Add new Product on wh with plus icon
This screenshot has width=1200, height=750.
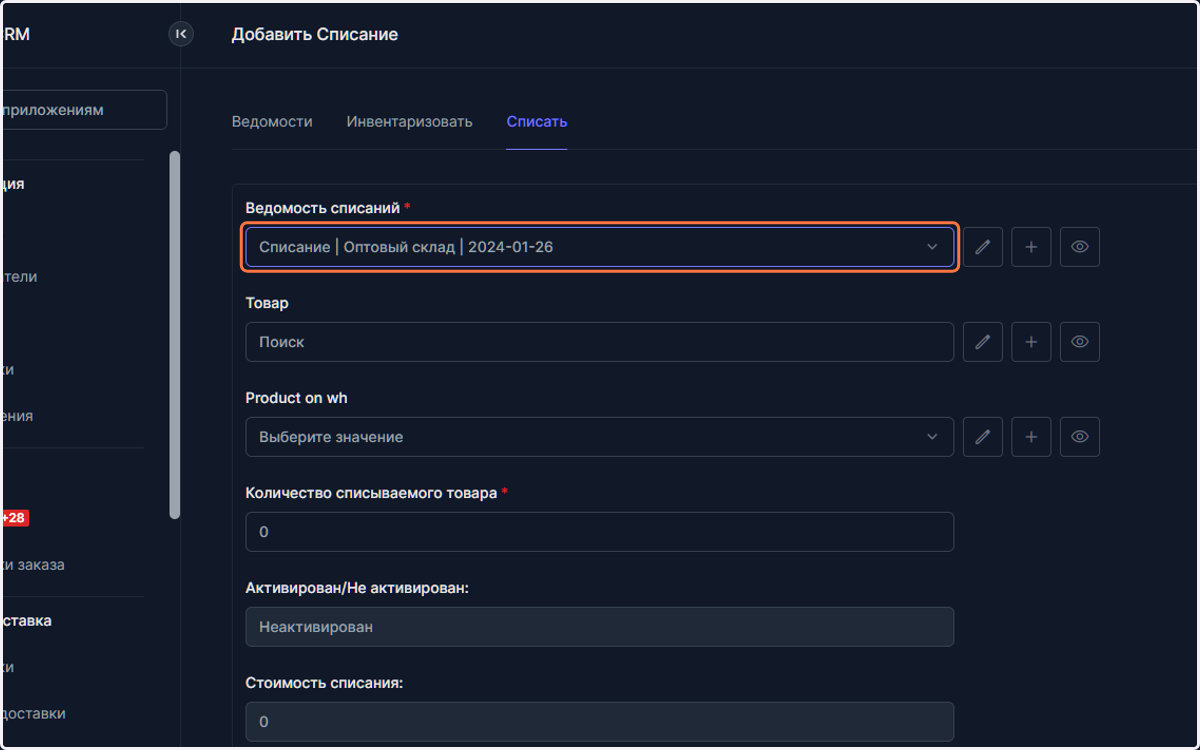[x=1031, y=437]
